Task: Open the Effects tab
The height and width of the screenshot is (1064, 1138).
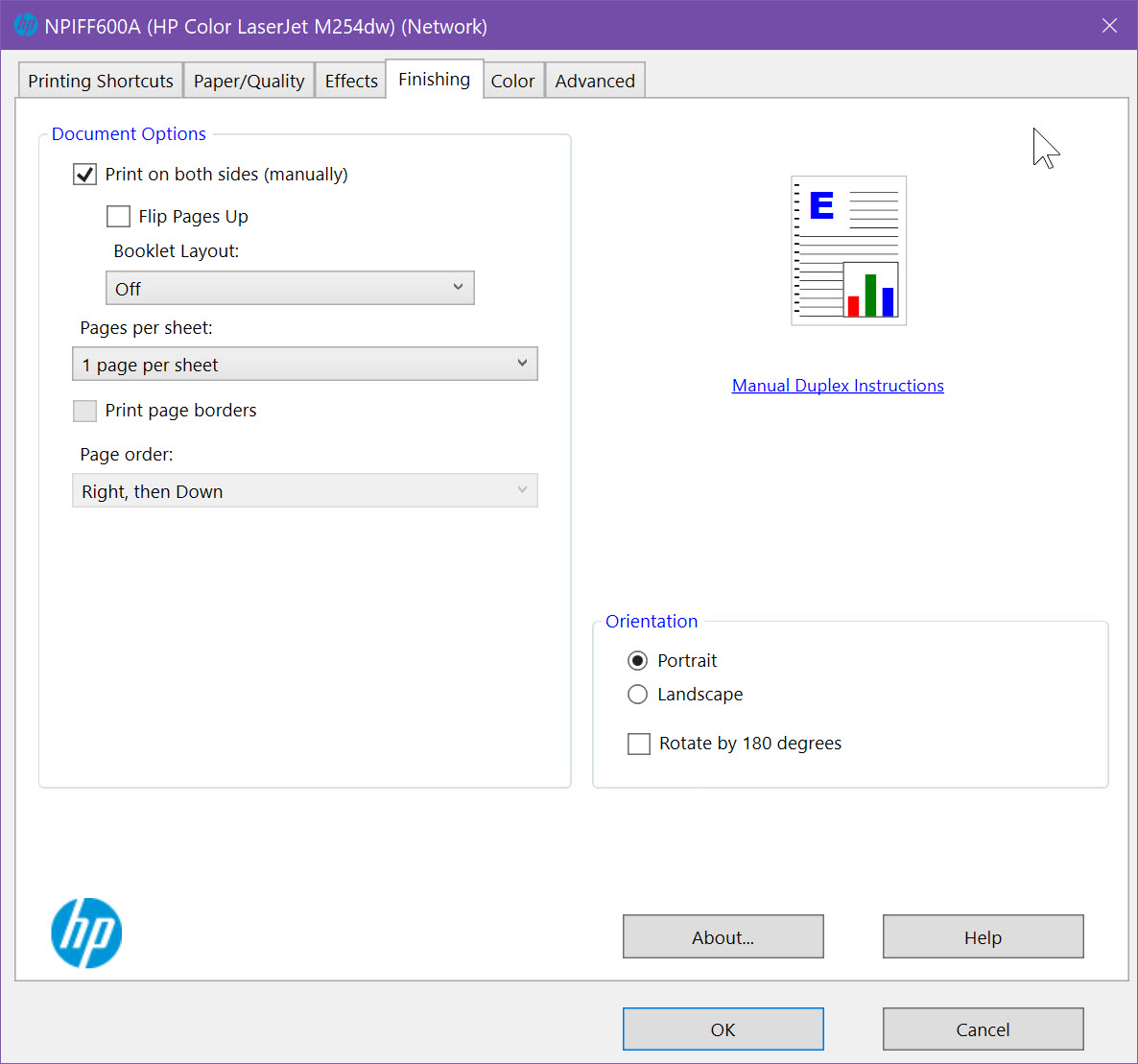Action: click(351, 81)
